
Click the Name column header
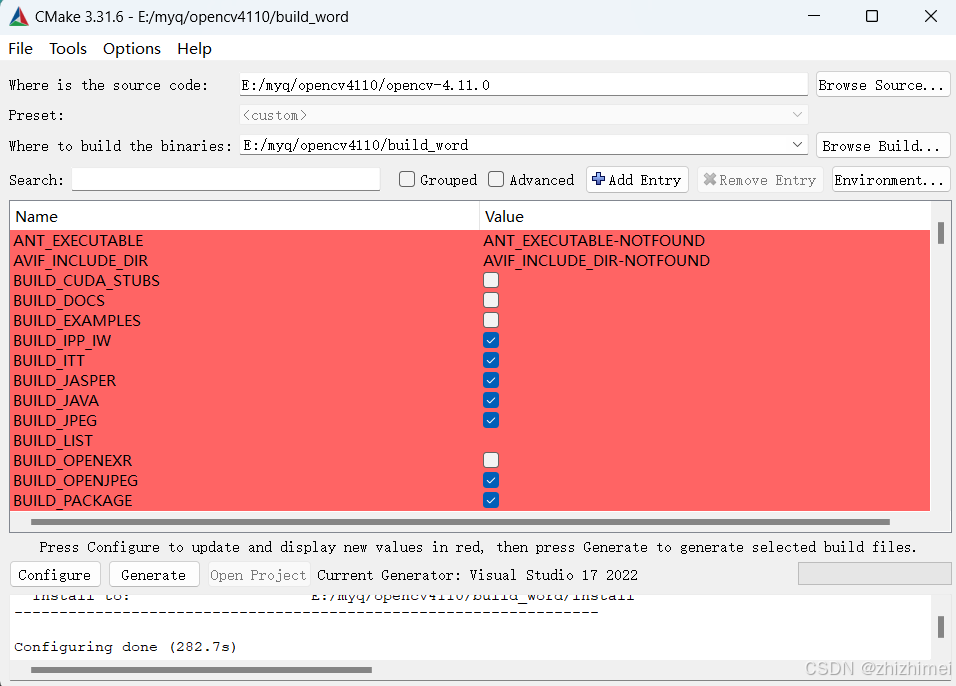point(244,216)
